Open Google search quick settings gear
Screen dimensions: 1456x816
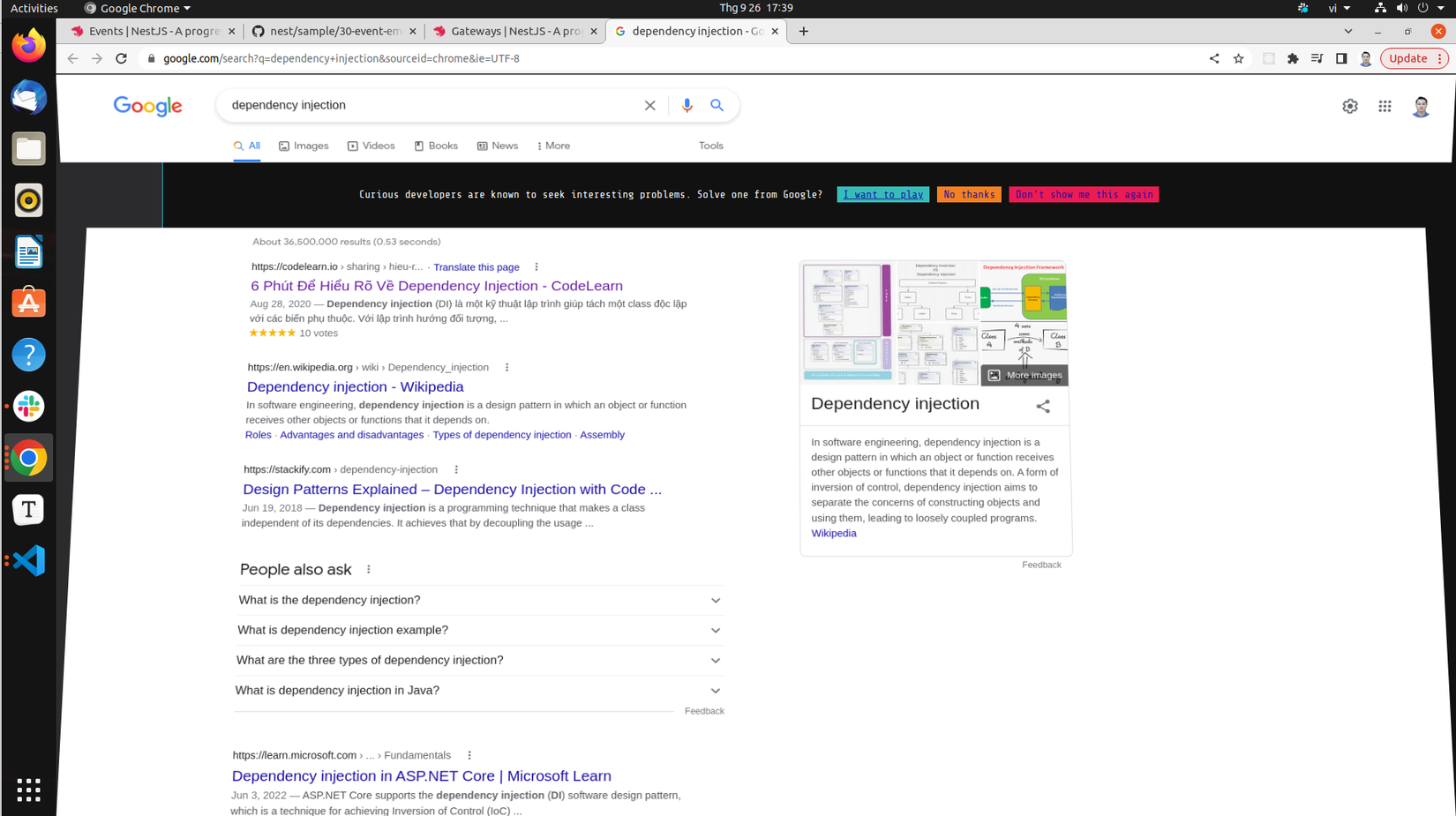(x=1349, y=106)
